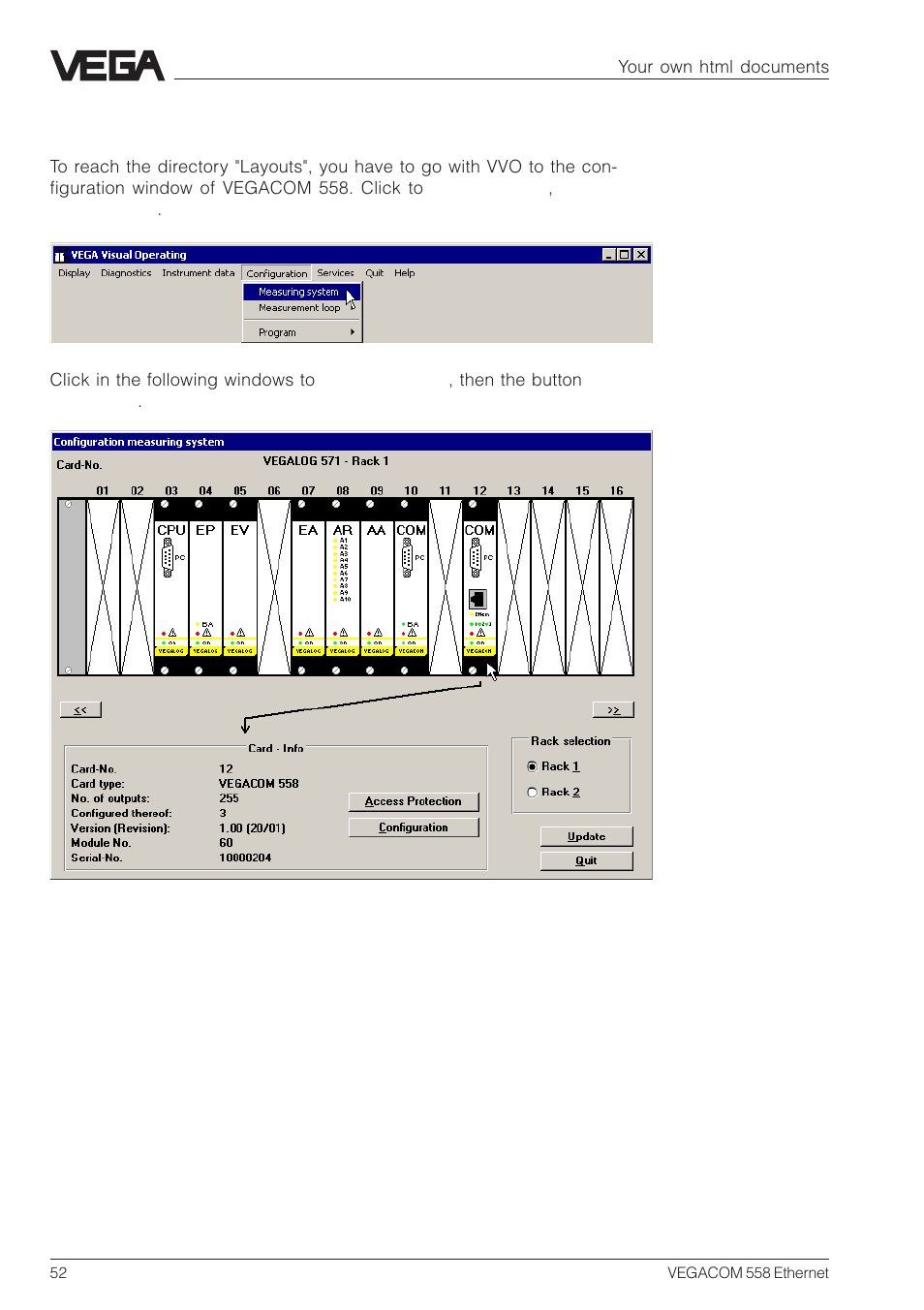Click the PC serial connector on CPU card

coord(168,558)
